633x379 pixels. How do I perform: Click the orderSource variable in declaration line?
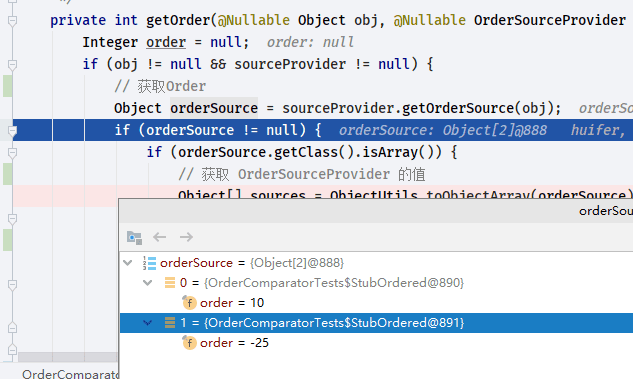pyautogui.click(x=214, y=108)
